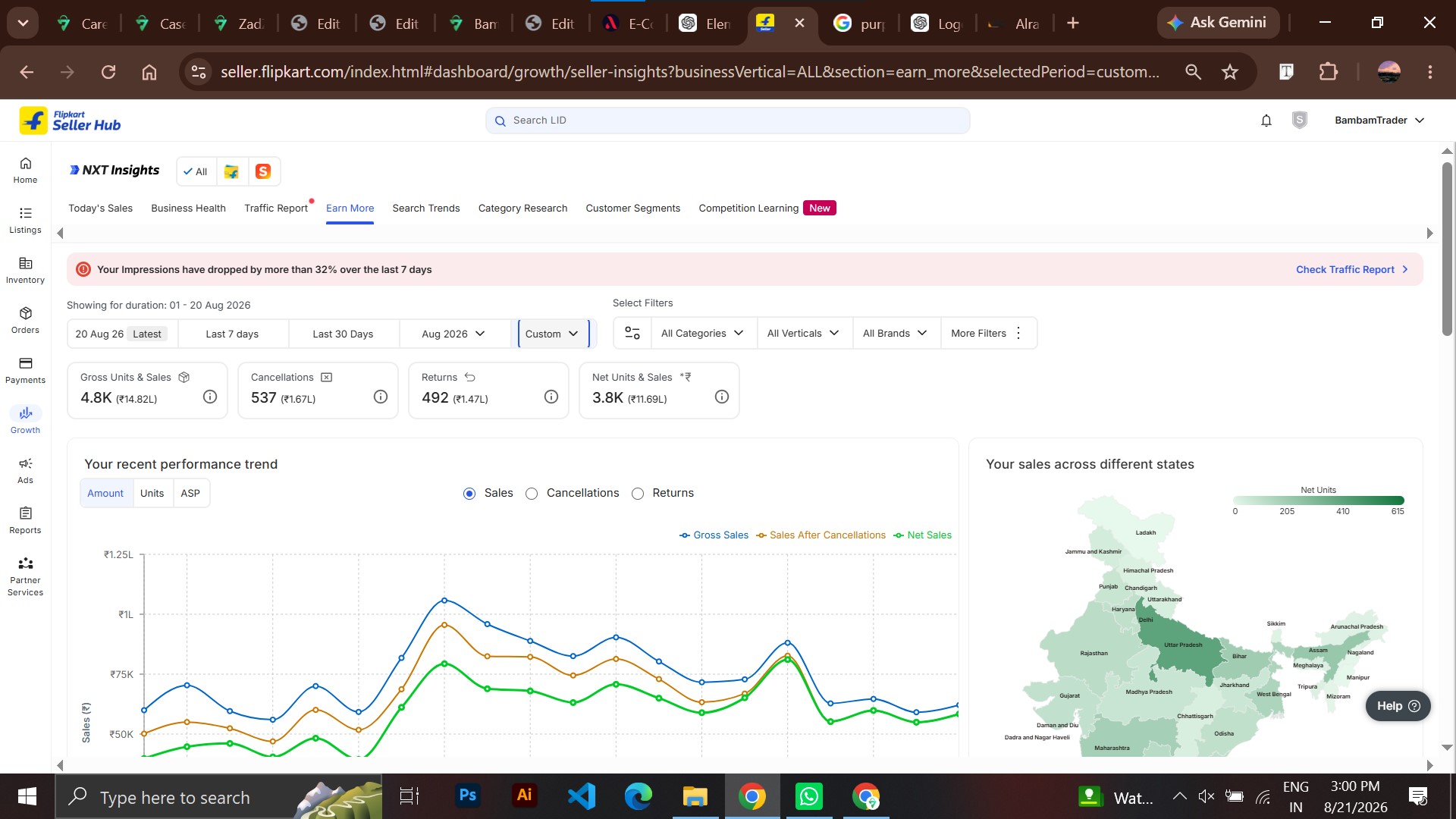
Task: View site information icon in address bar
Action: pyautogui.click(x=199, y=72)
